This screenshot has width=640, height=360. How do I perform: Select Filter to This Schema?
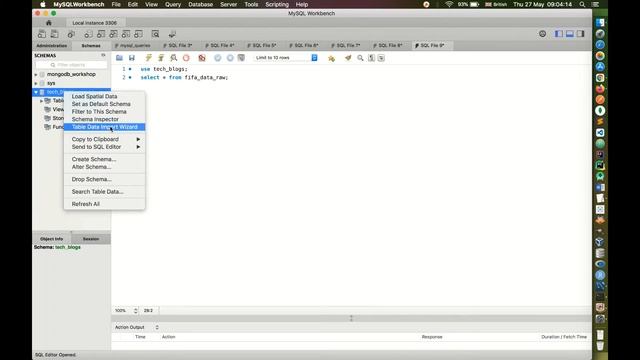(104, 112)
